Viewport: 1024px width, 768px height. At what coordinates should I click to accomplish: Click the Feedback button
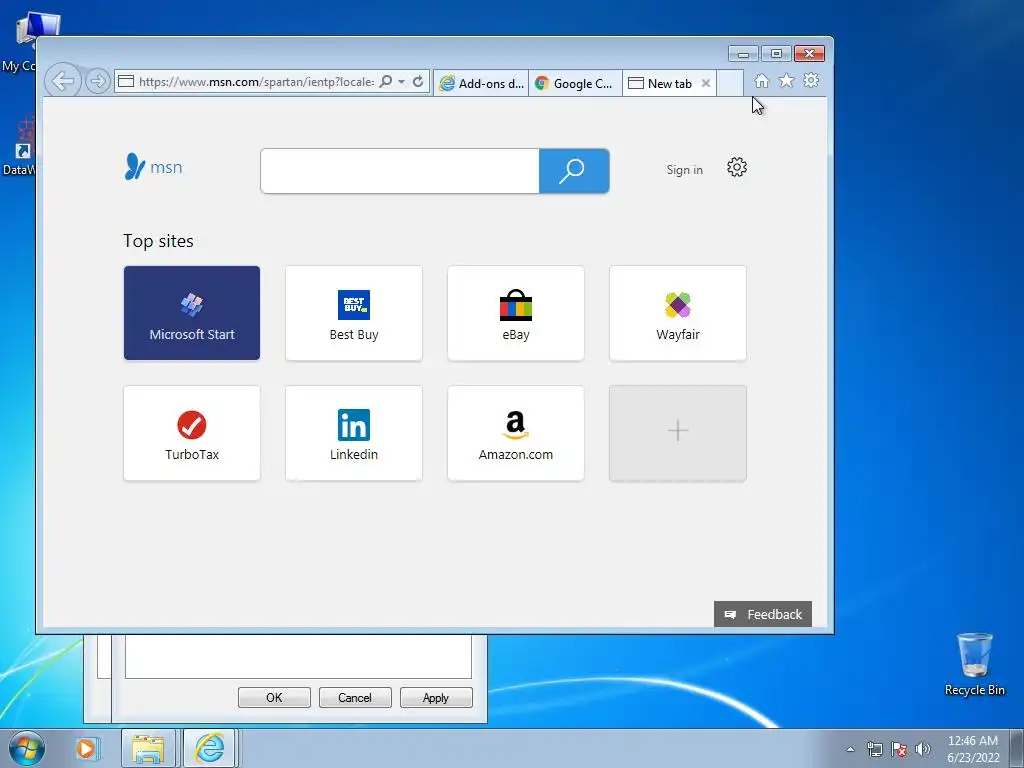763,614
